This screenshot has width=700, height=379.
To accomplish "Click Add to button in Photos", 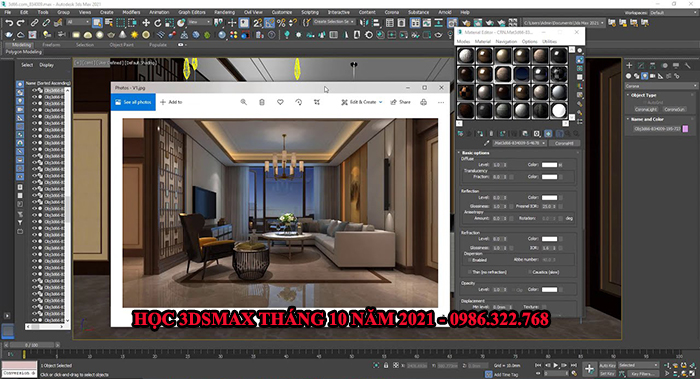I will tap(171, 102).
